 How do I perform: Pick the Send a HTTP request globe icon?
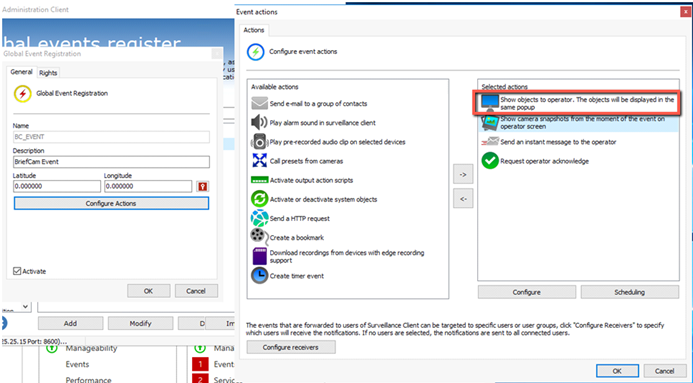point(259,218)
